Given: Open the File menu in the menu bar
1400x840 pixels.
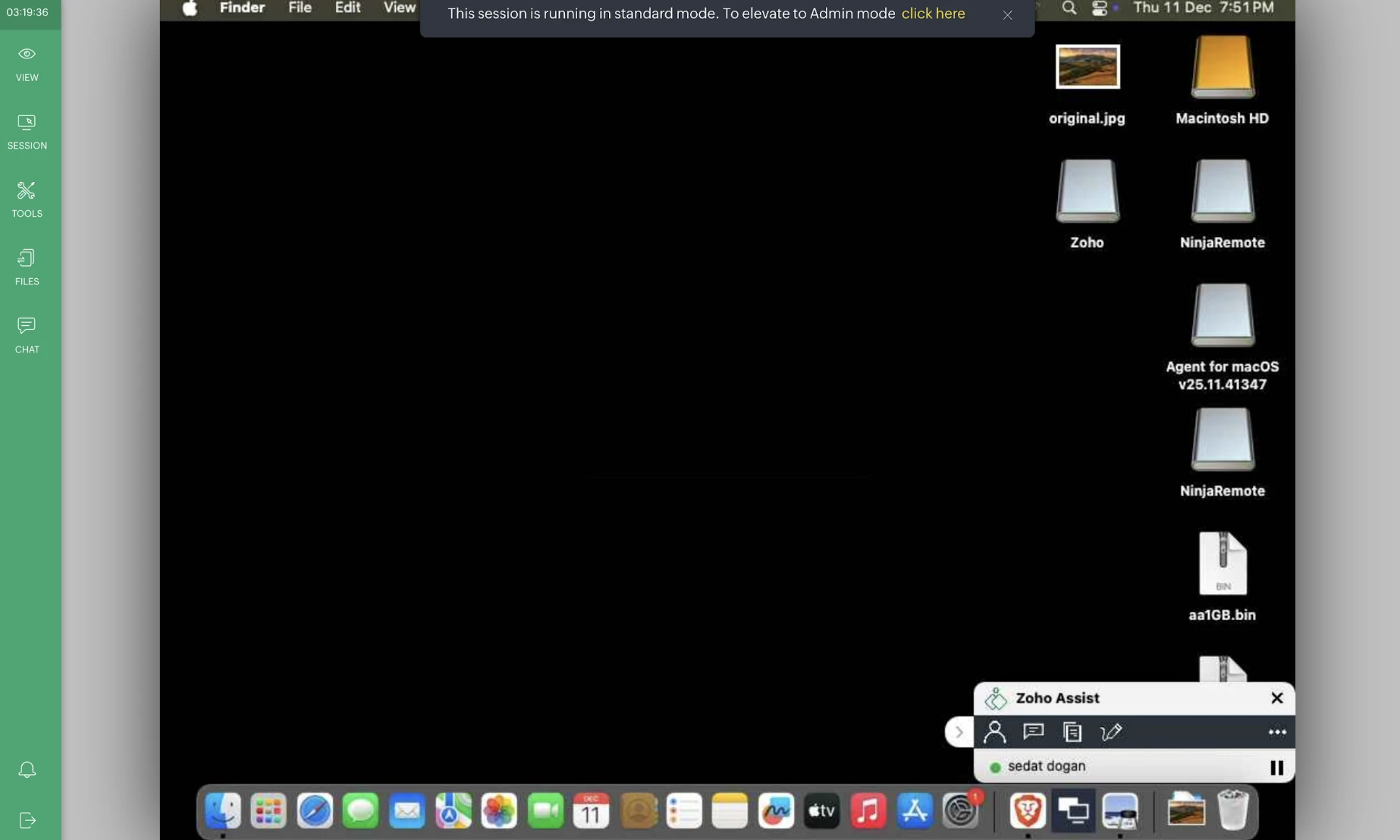Looking at the screenshot, I should (300, 8).
